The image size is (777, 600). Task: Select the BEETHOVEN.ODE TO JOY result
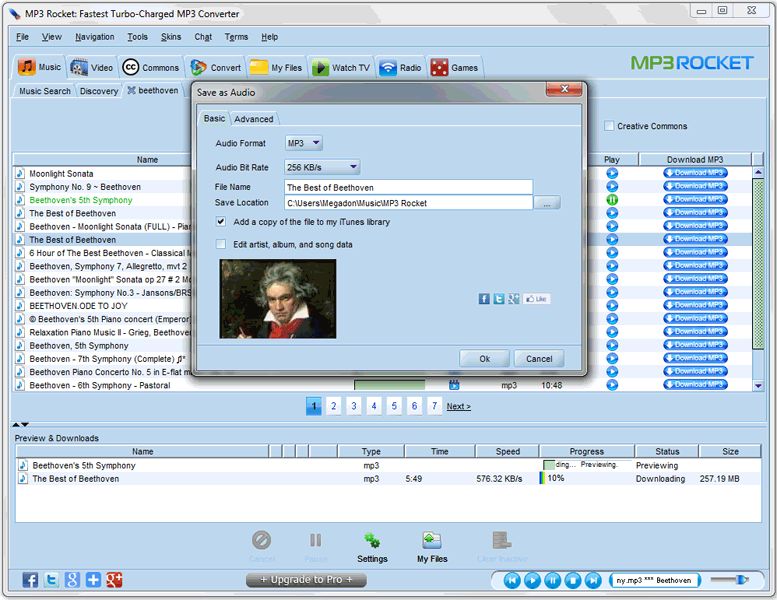point(78,306)
